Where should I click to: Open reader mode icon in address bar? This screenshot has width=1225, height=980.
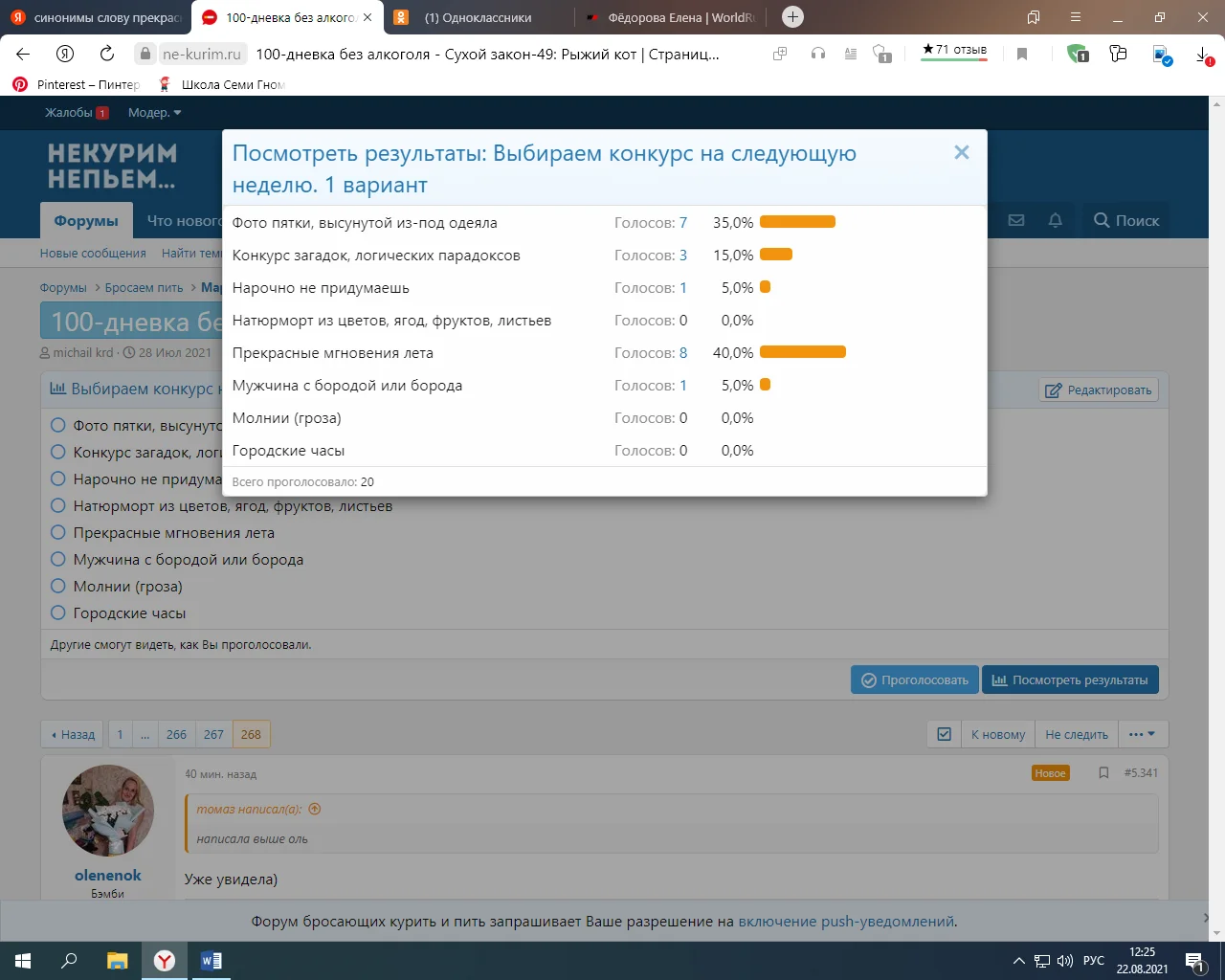(851, 55)
